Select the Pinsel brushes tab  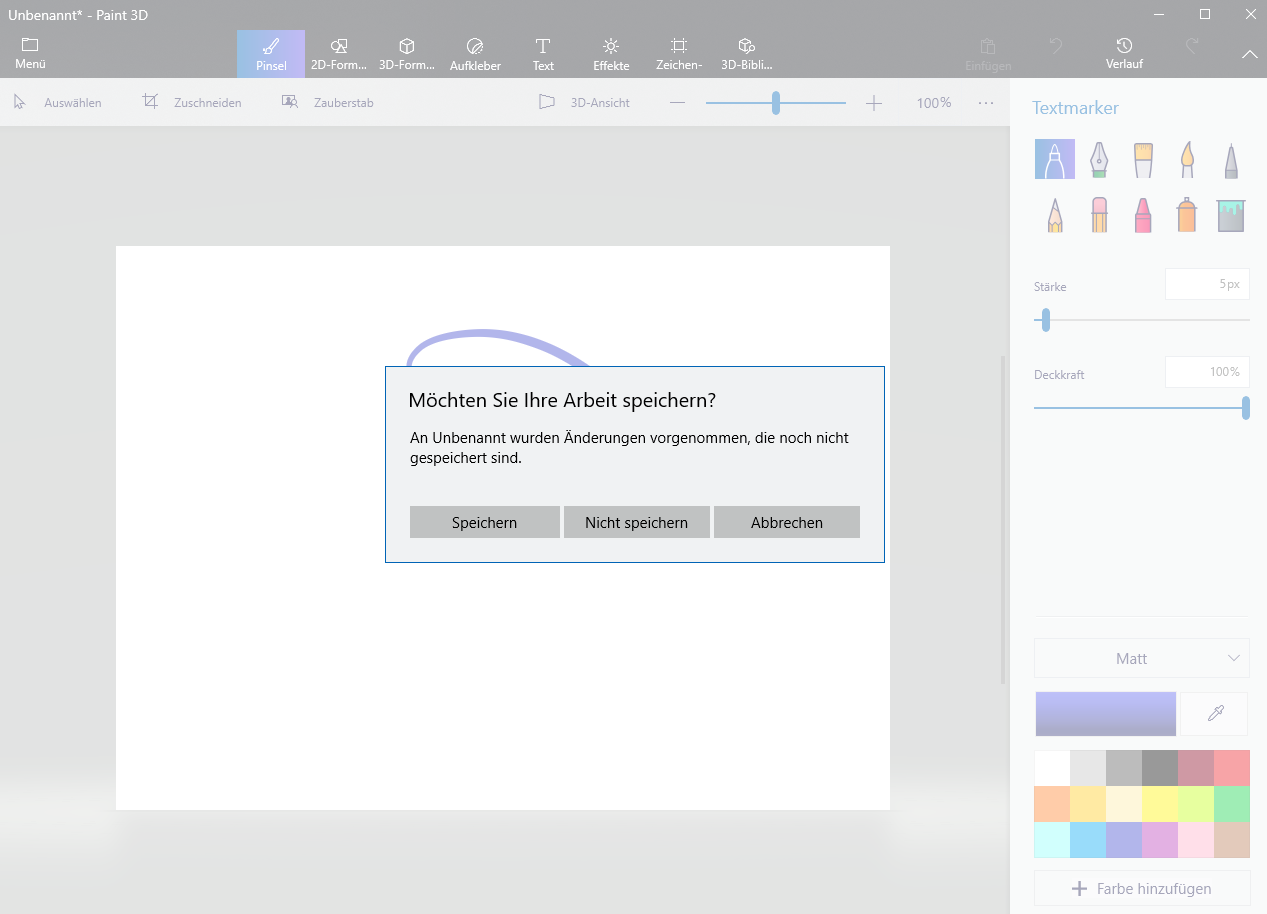point(271,54)
